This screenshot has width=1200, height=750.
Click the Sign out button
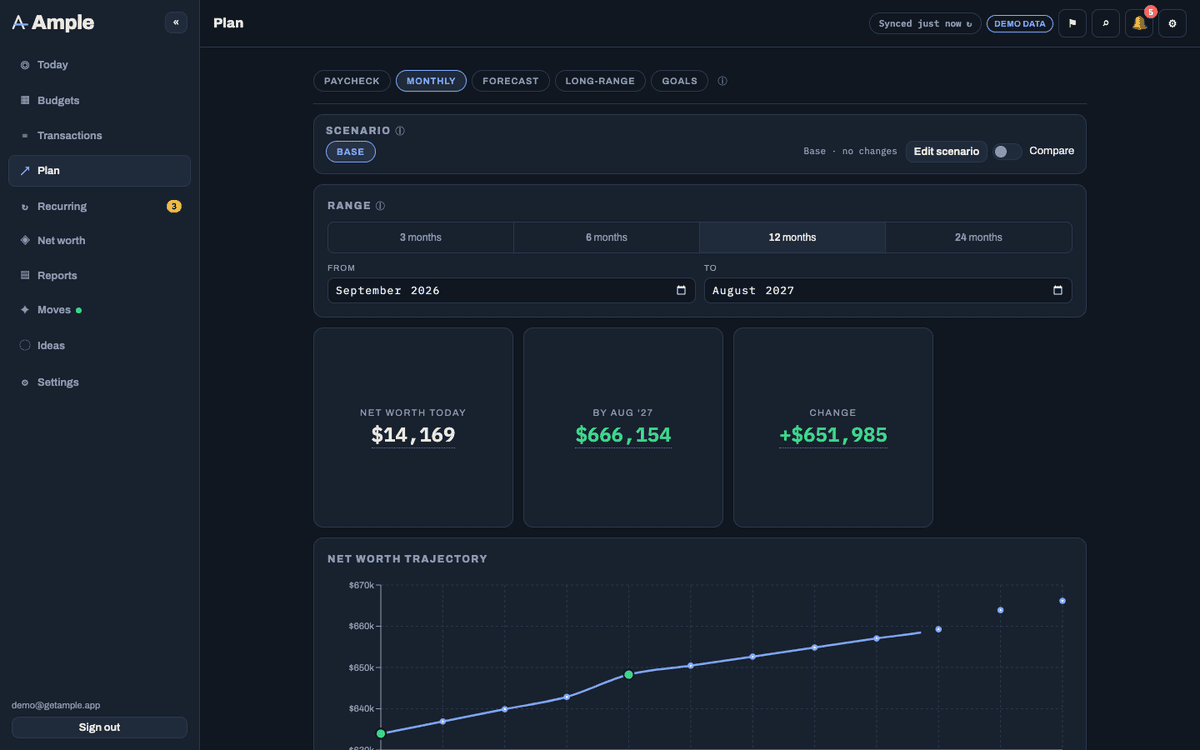point(99,727)
